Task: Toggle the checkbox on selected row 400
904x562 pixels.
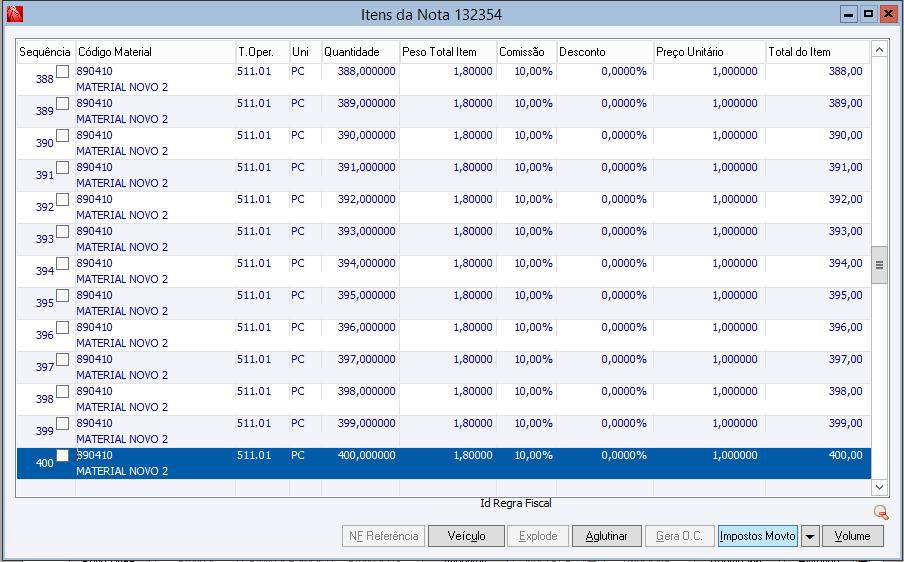Action: 62,455
